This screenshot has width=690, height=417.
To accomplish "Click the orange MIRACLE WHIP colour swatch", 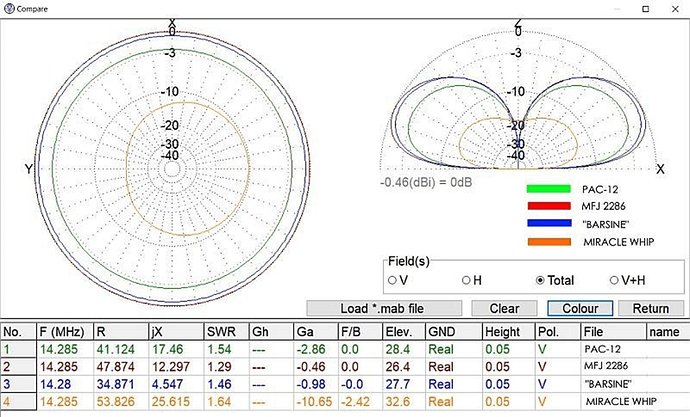I will (x=549, y=241).
